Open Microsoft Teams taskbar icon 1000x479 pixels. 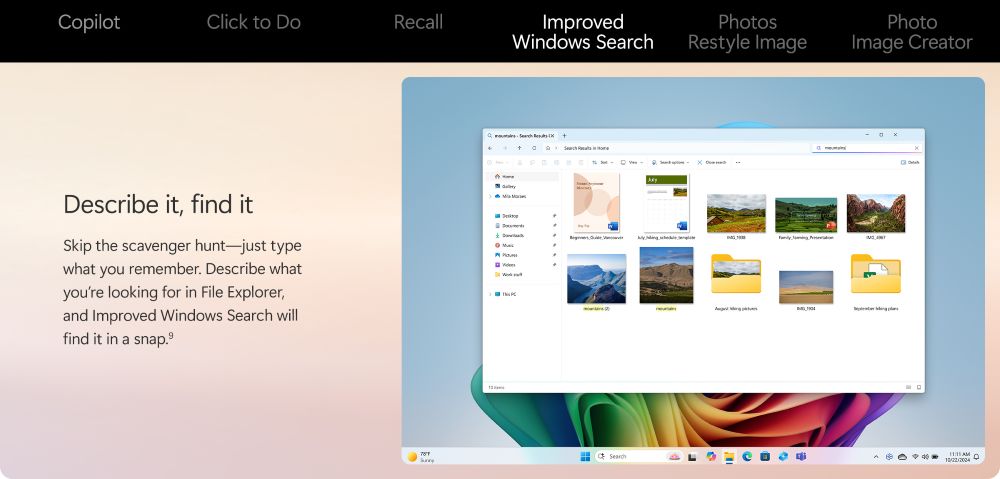pos(800,456)
